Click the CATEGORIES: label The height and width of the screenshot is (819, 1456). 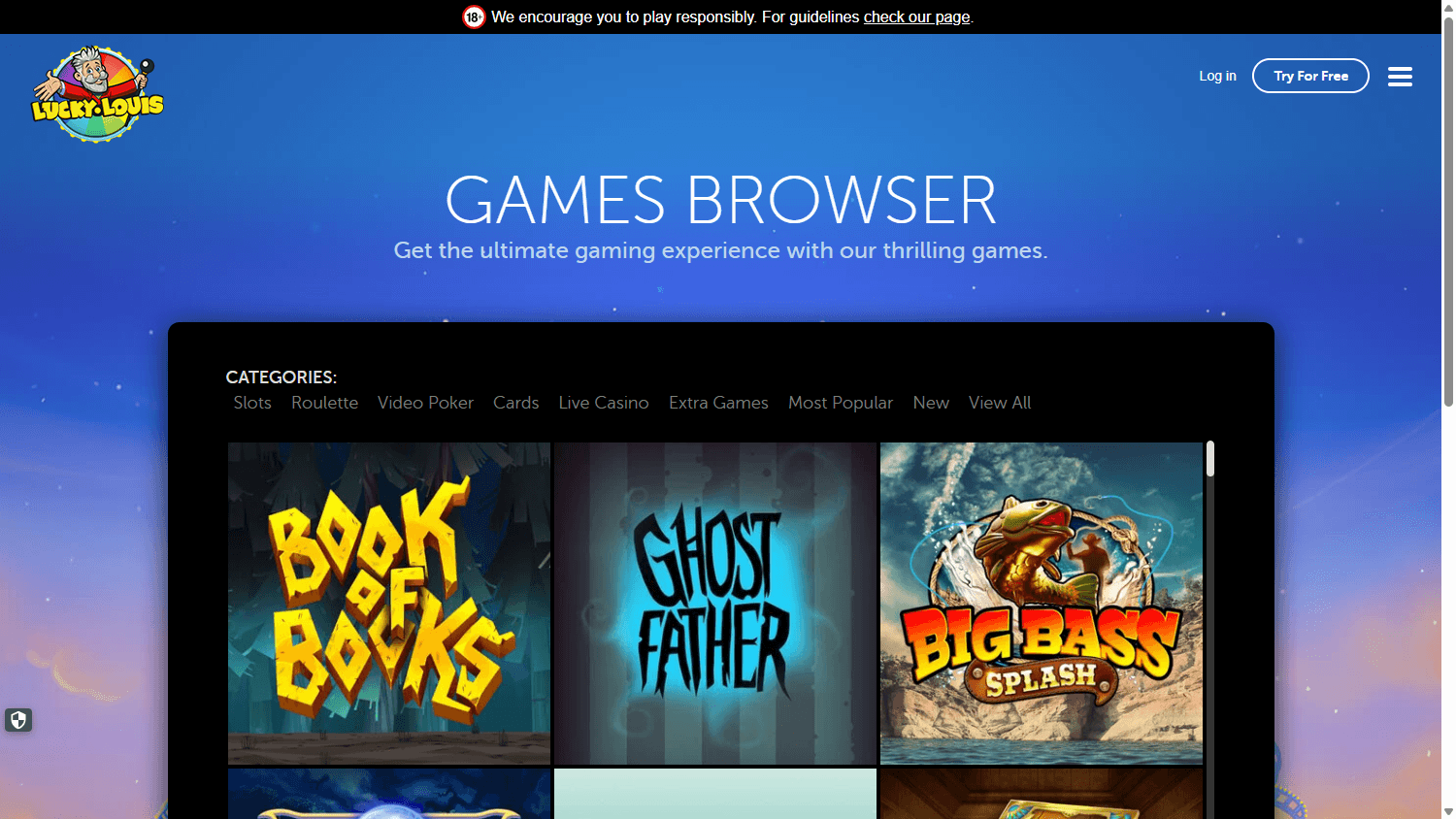(281, 377)
